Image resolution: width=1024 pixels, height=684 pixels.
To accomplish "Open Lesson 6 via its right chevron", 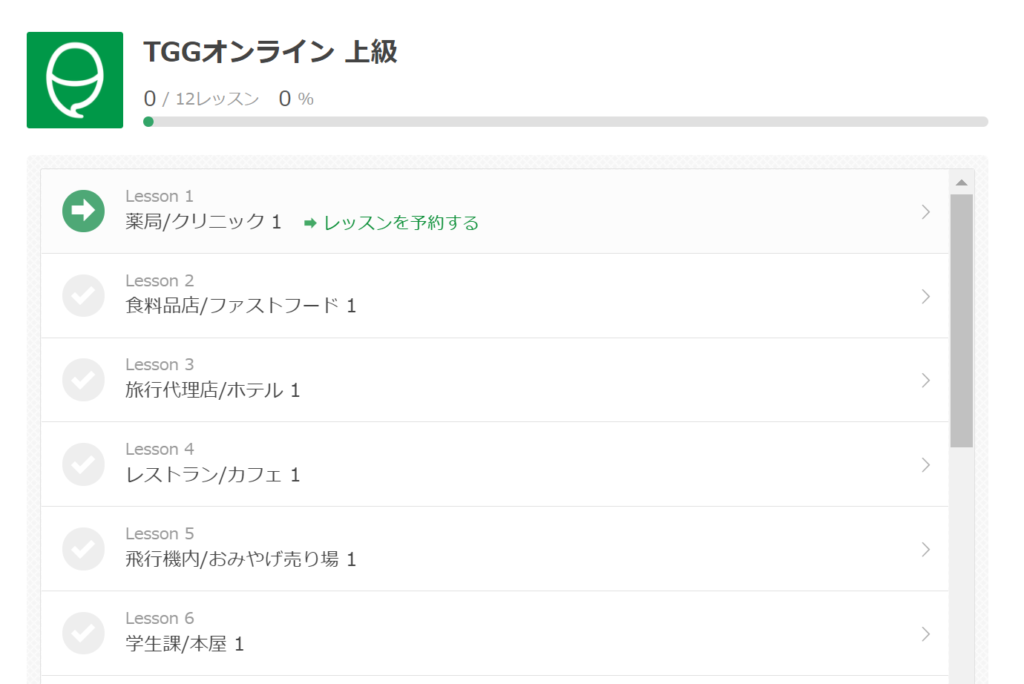I will click(x=925, y=634).
